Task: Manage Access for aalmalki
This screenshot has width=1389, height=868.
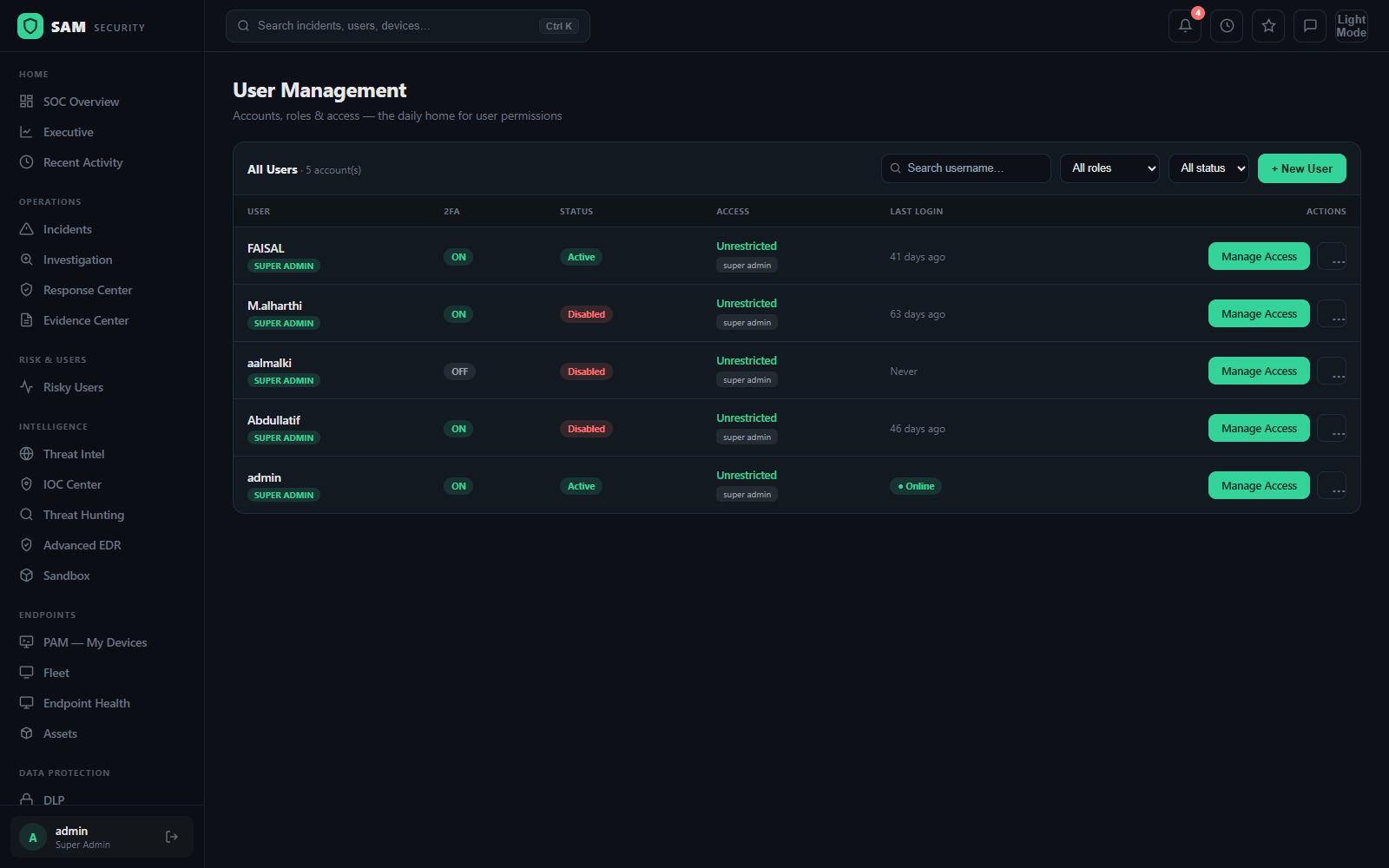Action: (1259, 371)
